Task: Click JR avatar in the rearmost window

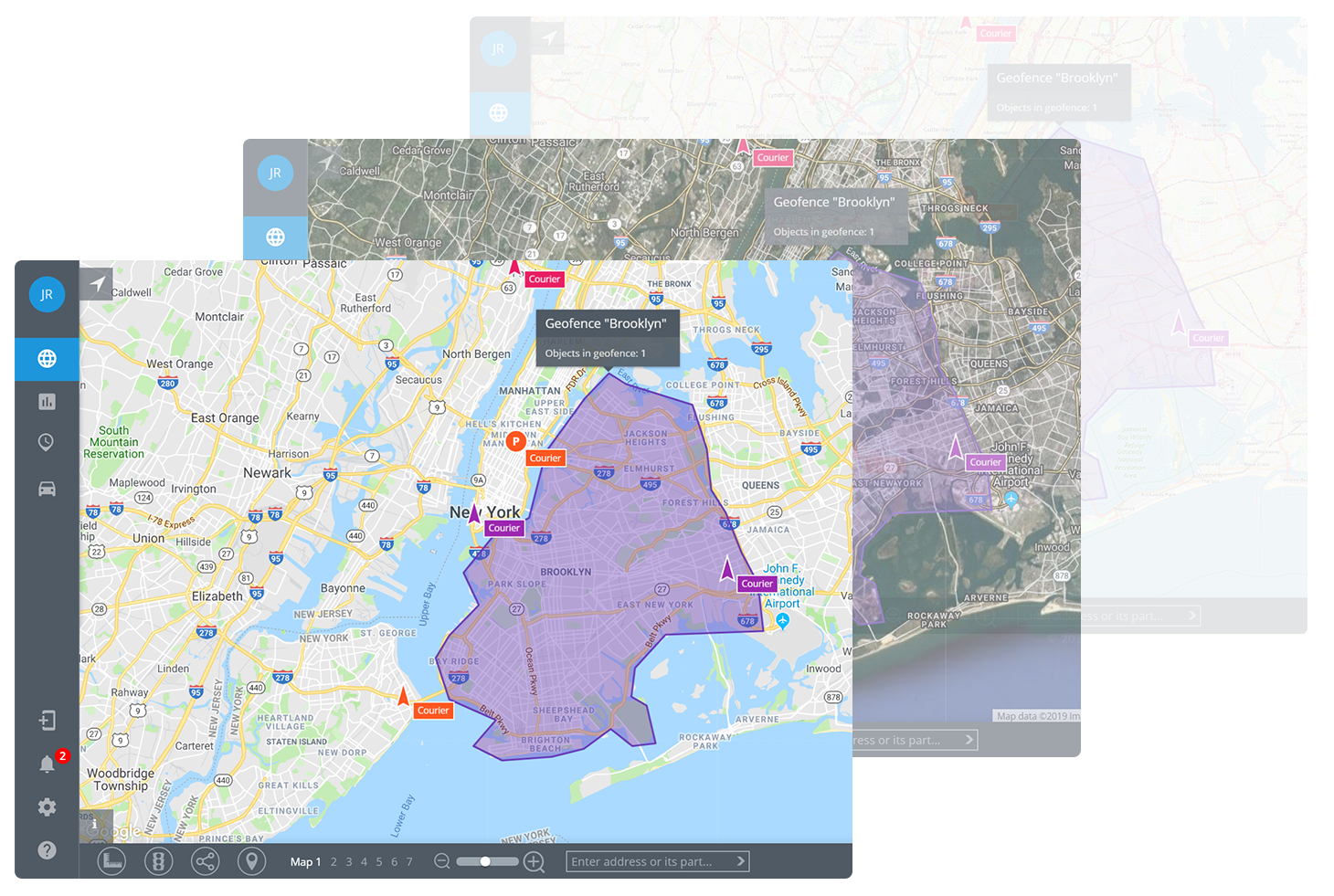Action: tap(498, 48)
